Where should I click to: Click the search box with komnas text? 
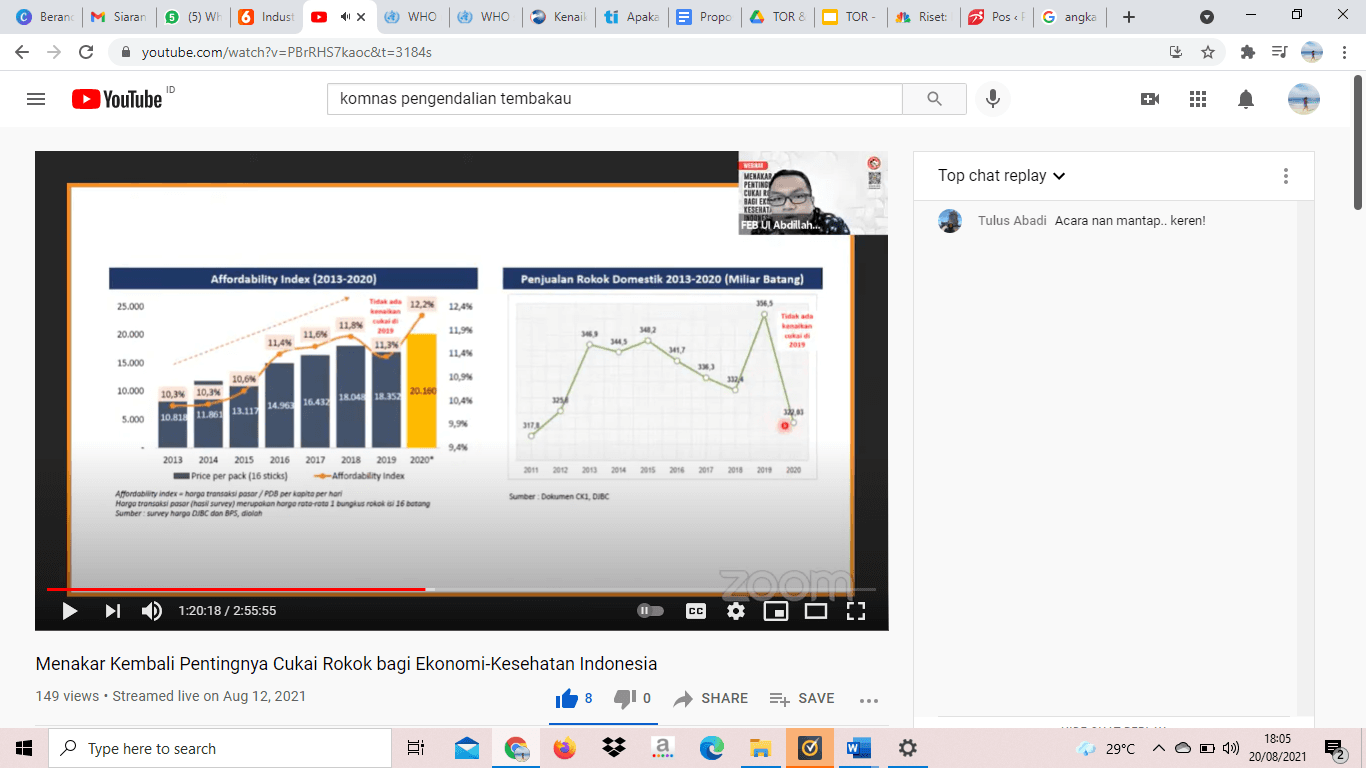coord(615,99)
